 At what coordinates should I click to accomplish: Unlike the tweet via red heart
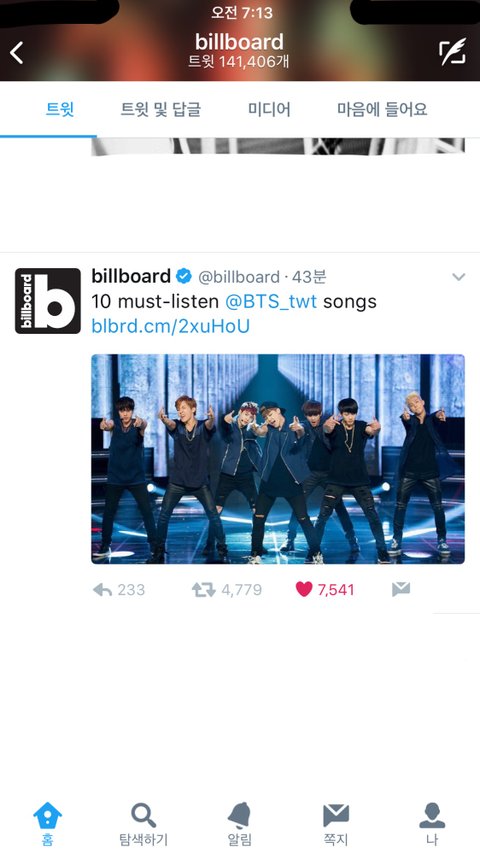pyautogui.click(x=304, y=589)
